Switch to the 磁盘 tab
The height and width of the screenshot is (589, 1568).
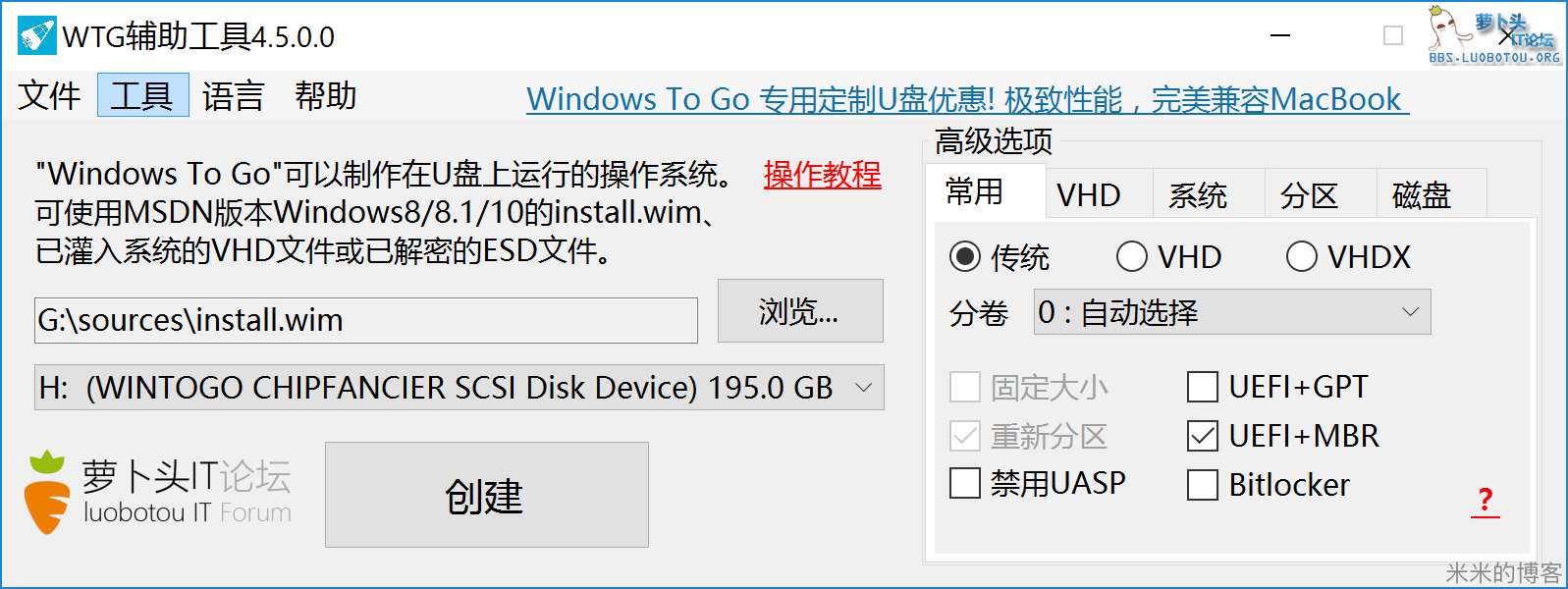click(x=1430, y=194)
